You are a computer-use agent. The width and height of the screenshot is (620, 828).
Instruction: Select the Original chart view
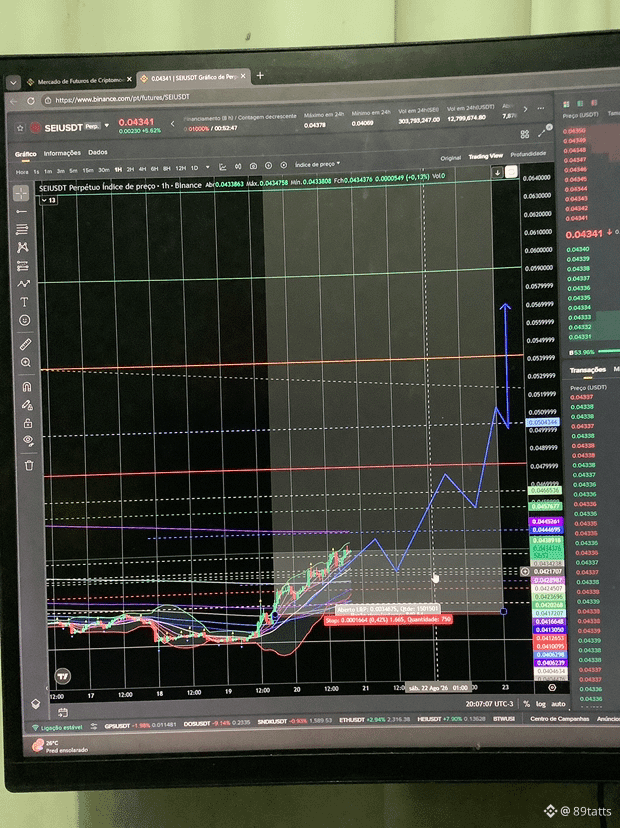tap(450, 158)
